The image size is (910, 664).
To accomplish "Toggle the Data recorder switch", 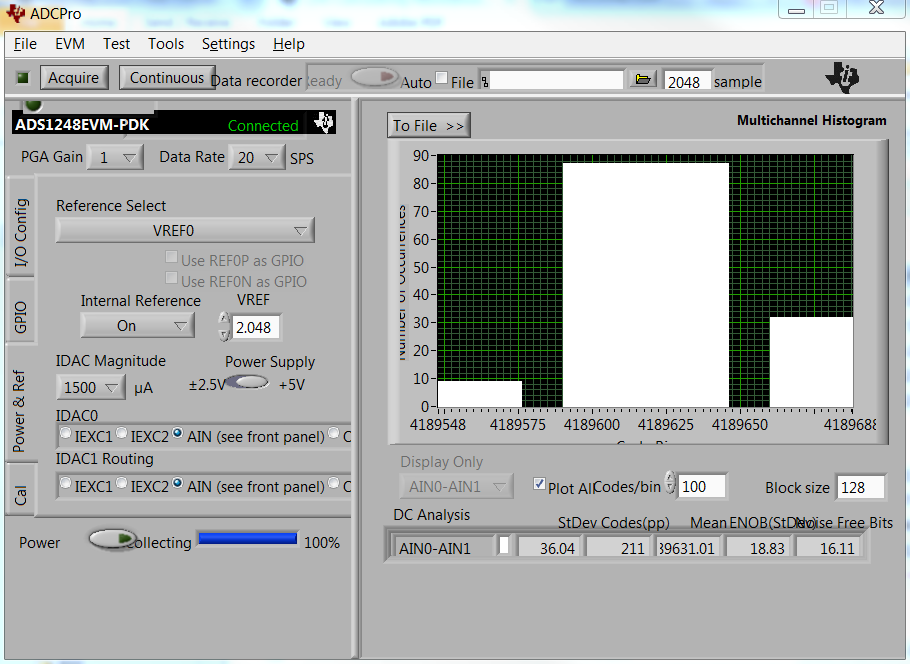I will (x=374, y=77).
